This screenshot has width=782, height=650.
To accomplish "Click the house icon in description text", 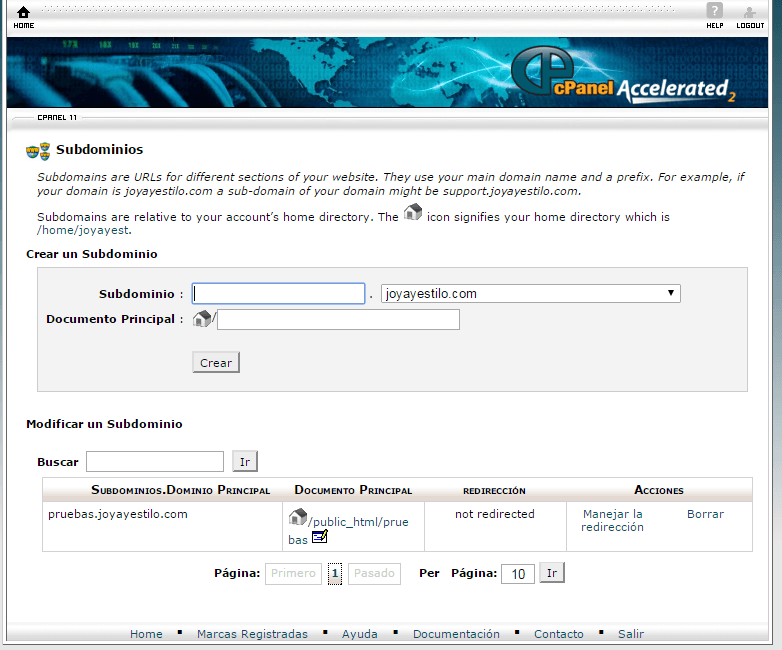I will click(412, 212).
